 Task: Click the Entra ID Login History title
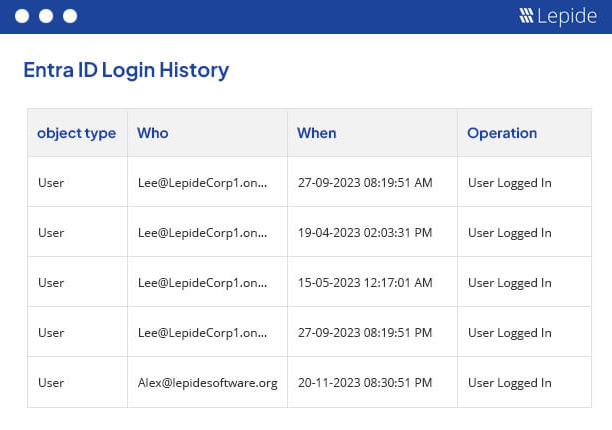(x=126, y=70)
